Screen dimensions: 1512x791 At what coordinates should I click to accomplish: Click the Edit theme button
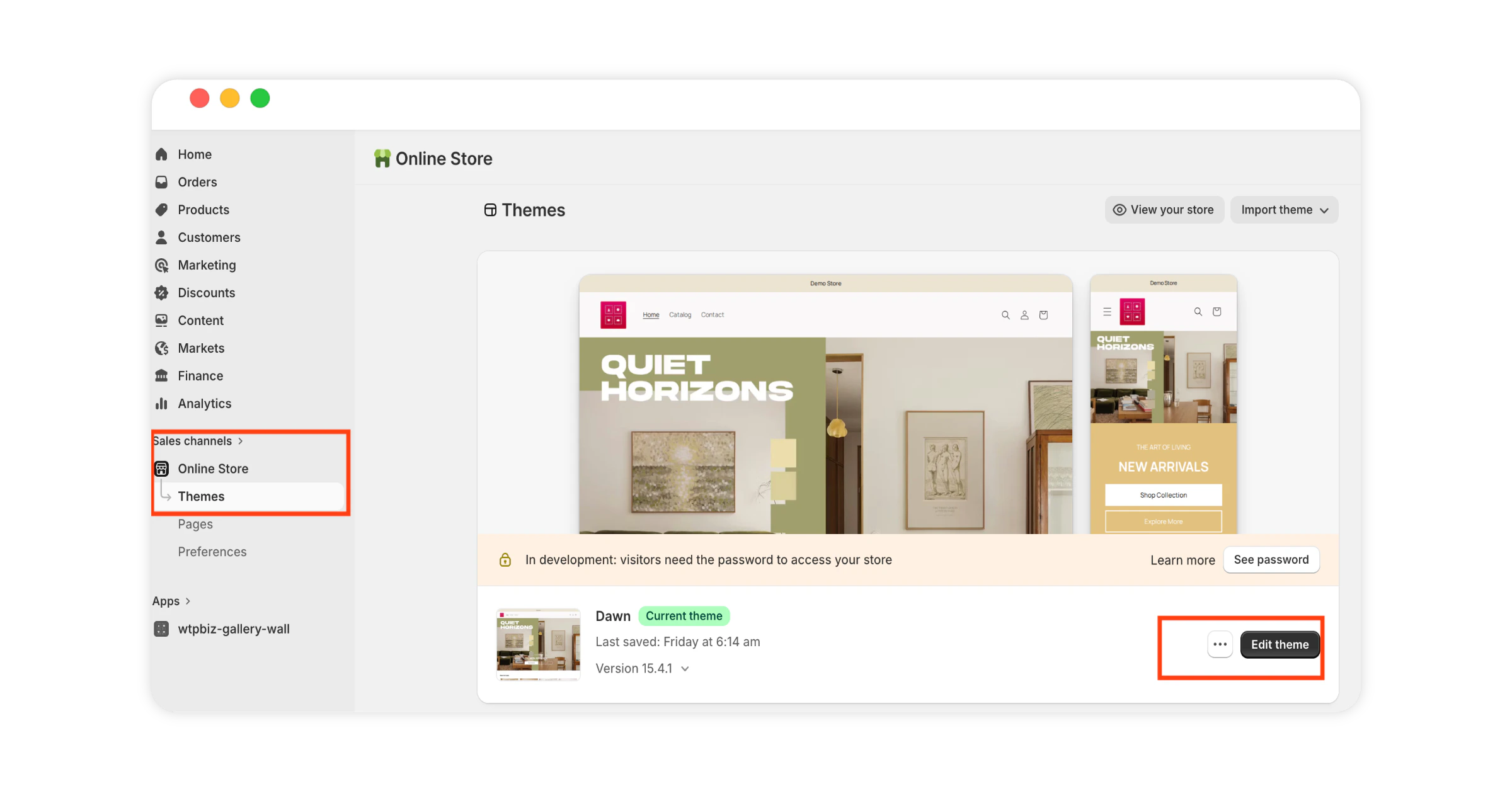pyautogui.click(x=1280, y=644)
